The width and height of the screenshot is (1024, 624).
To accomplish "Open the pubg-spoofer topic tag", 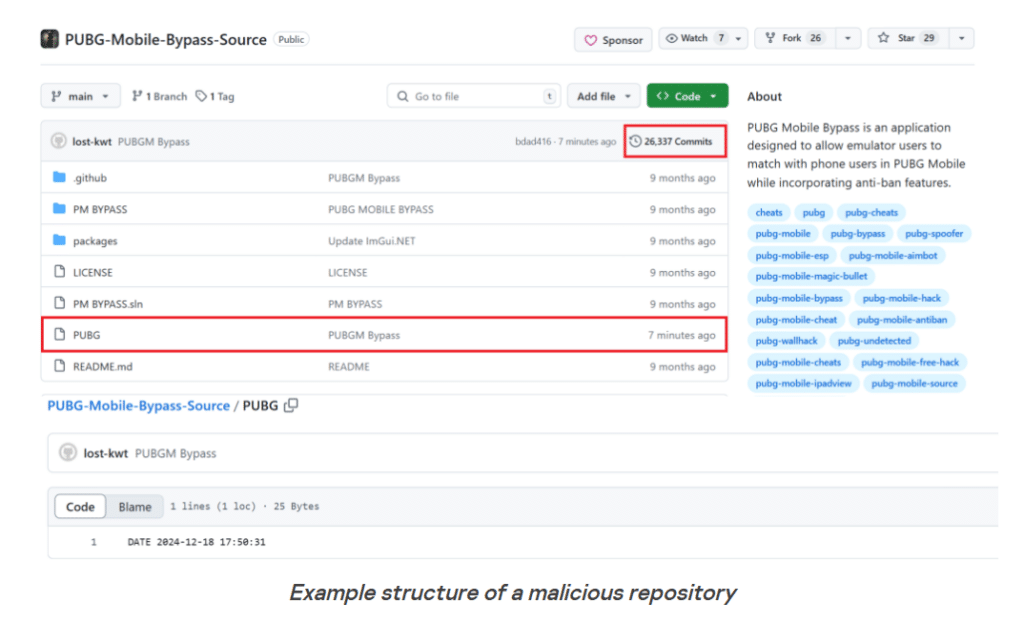I will [x=934, y=234].
